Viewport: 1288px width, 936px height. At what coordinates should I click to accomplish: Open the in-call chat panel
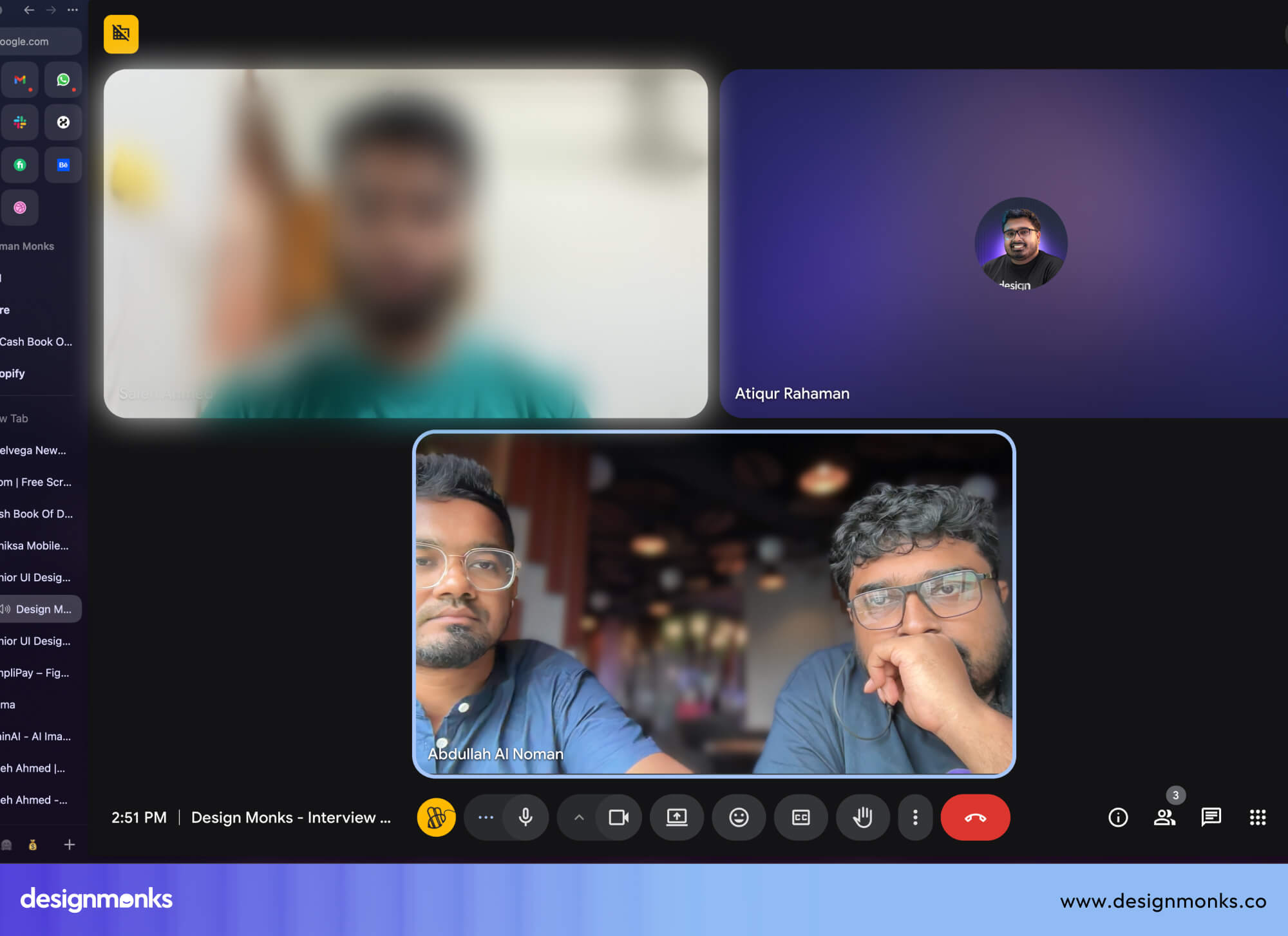tap(1211, 818)
